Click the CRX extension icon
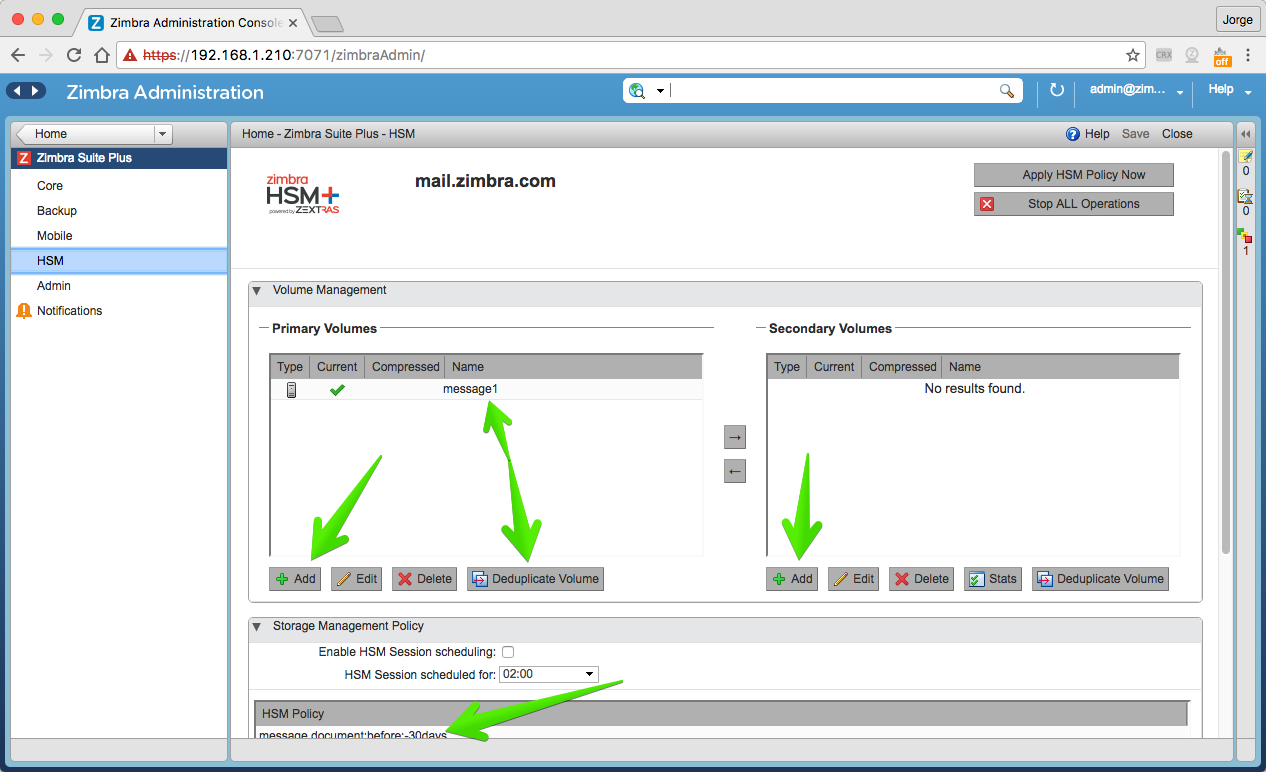Screen dimensions: 1266x772 click(x=1164, y=55)
